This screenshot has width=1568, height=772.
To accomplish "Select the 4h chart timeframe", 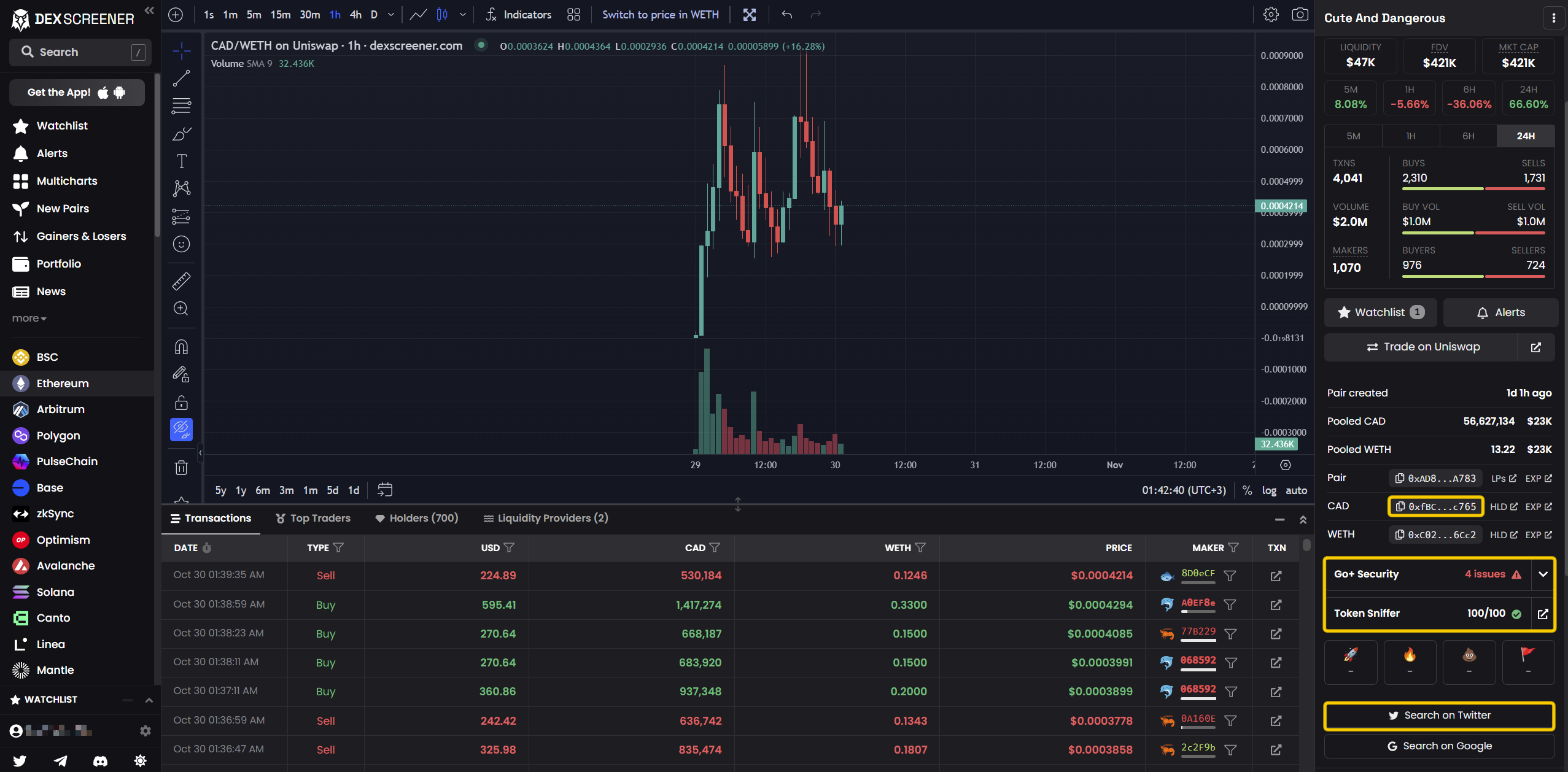I will (x=355, y=15).
